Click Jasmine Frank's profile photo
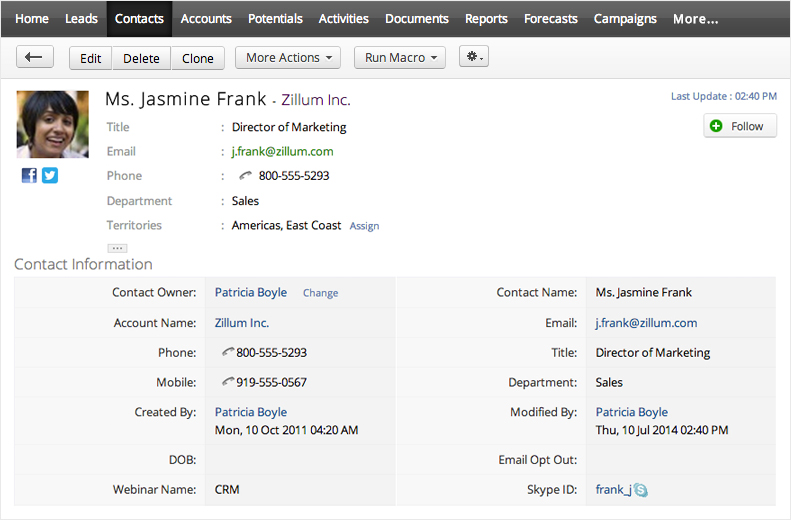The width and height of the screenshot is (791, 520). (52, 124)
